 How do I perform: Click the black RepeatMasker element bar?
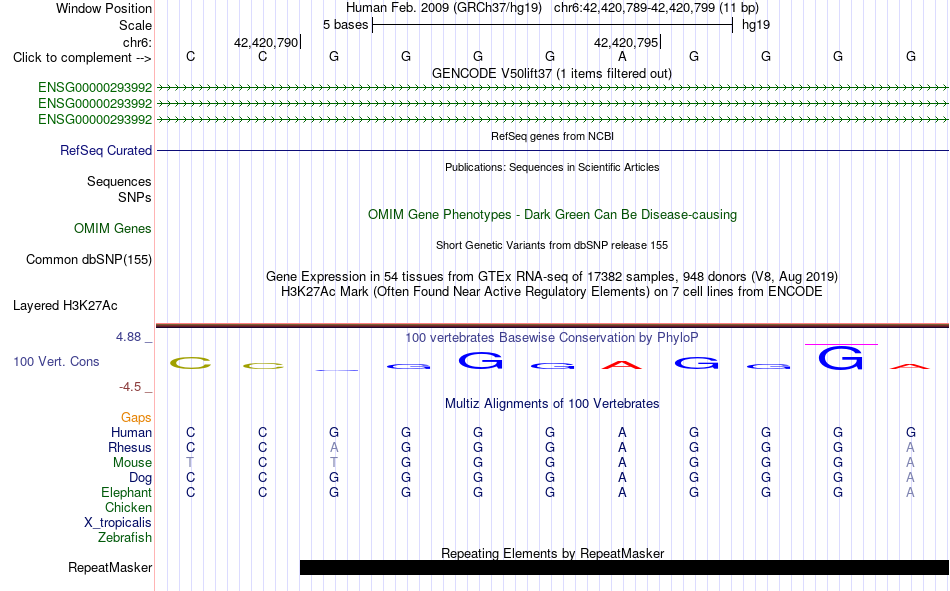tap(624, 567)
